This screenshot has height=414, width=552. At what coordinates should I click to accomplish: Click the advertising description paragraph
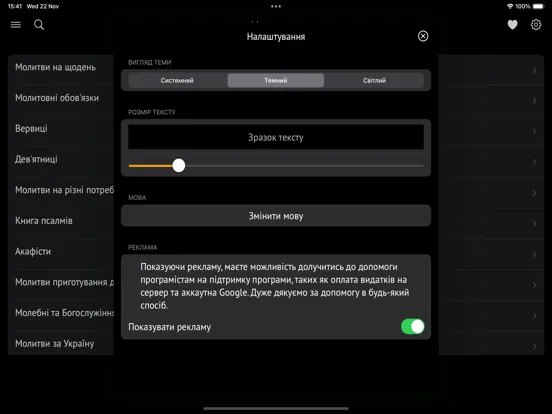point(275,286)
